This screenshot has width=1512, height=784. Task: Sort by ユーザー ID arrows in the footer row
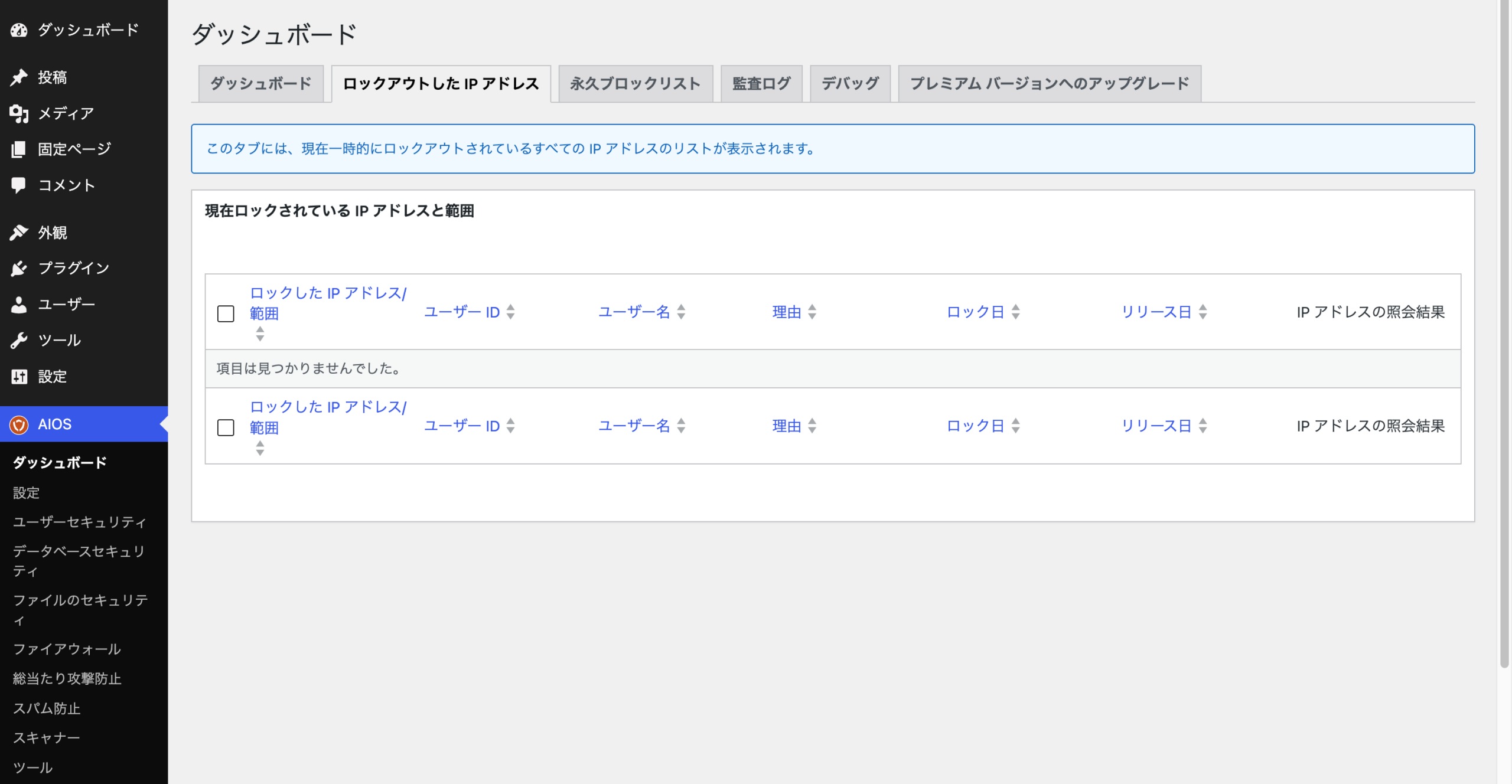pyautogui.click(x=511, y=426)
